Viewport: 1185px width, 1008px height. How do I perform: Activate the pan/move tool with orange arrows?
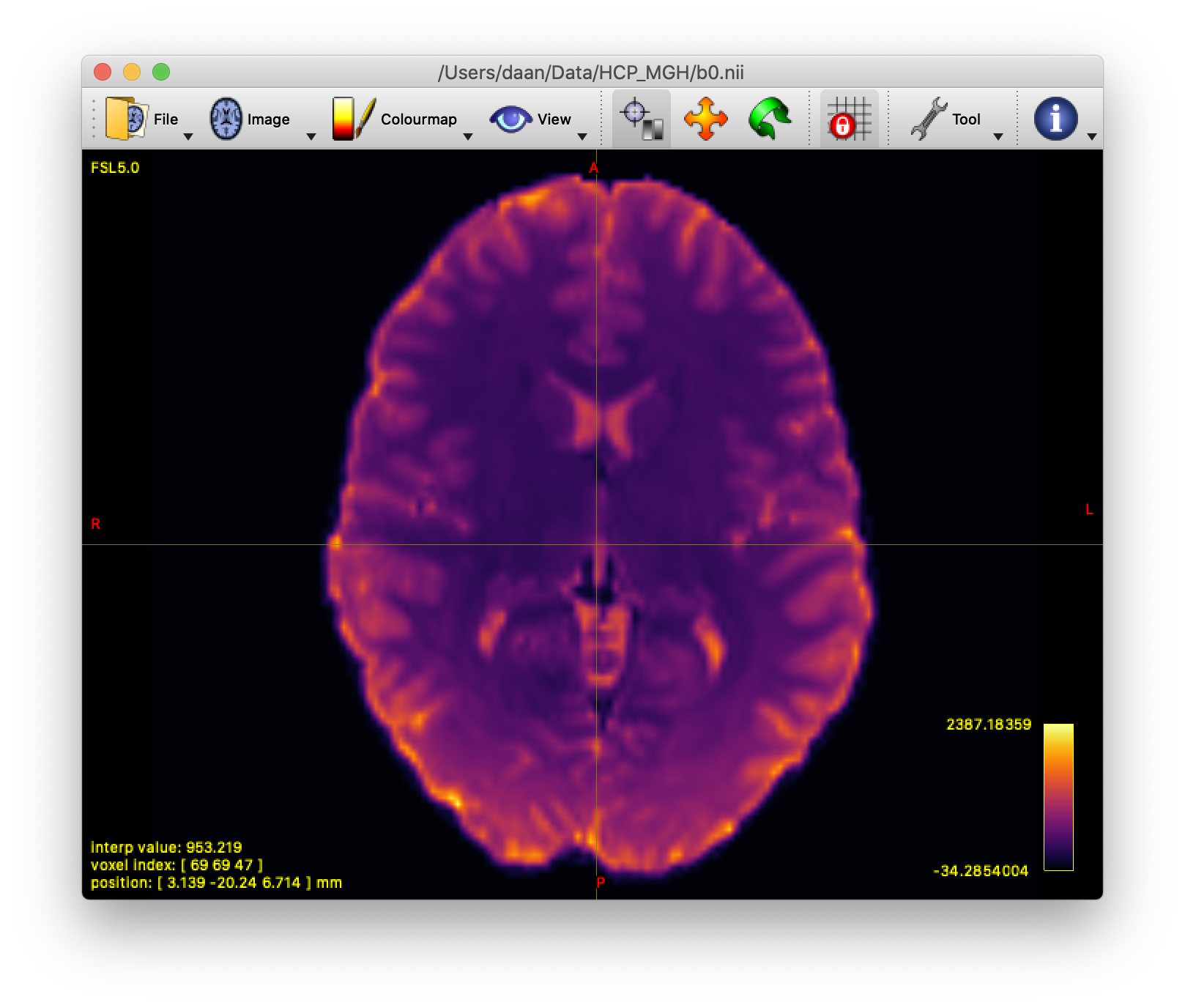click(705, 118)
